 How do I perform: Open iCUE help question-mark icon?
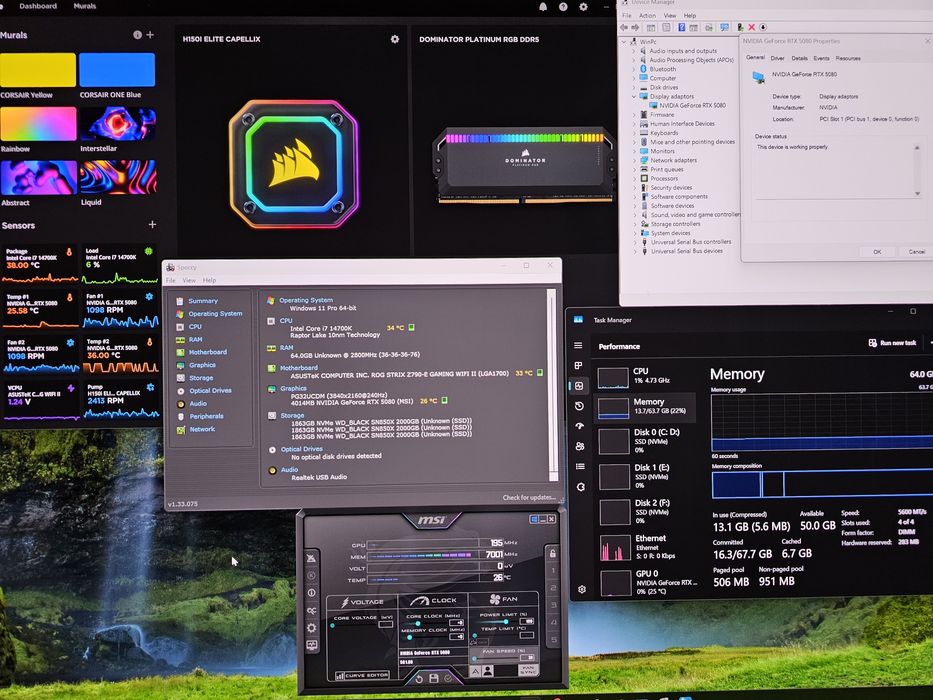(563, 7)
